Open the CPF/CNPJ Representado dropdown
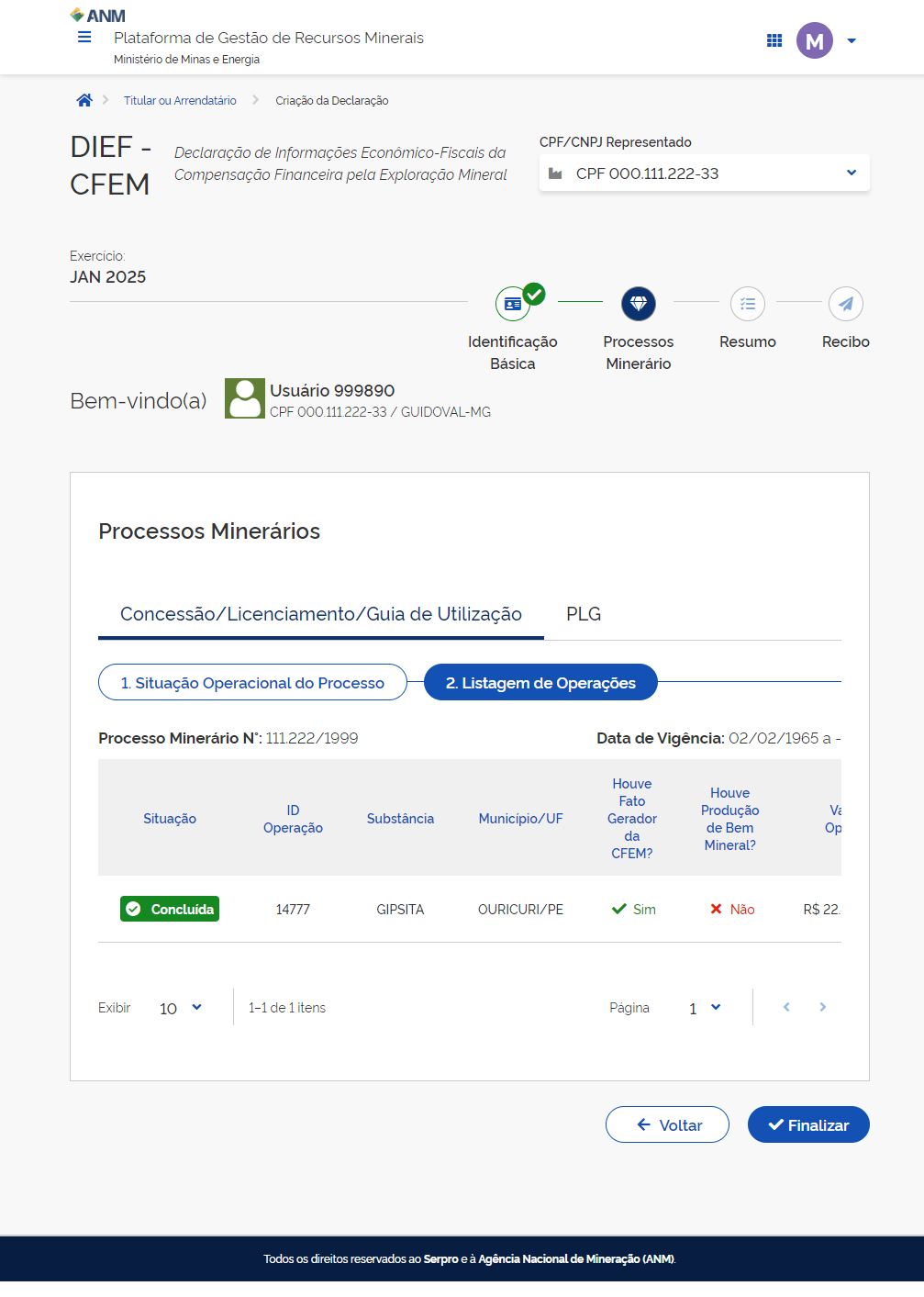Image resolution: width=924 pixels, height=1297 pixels. [704, 173]
